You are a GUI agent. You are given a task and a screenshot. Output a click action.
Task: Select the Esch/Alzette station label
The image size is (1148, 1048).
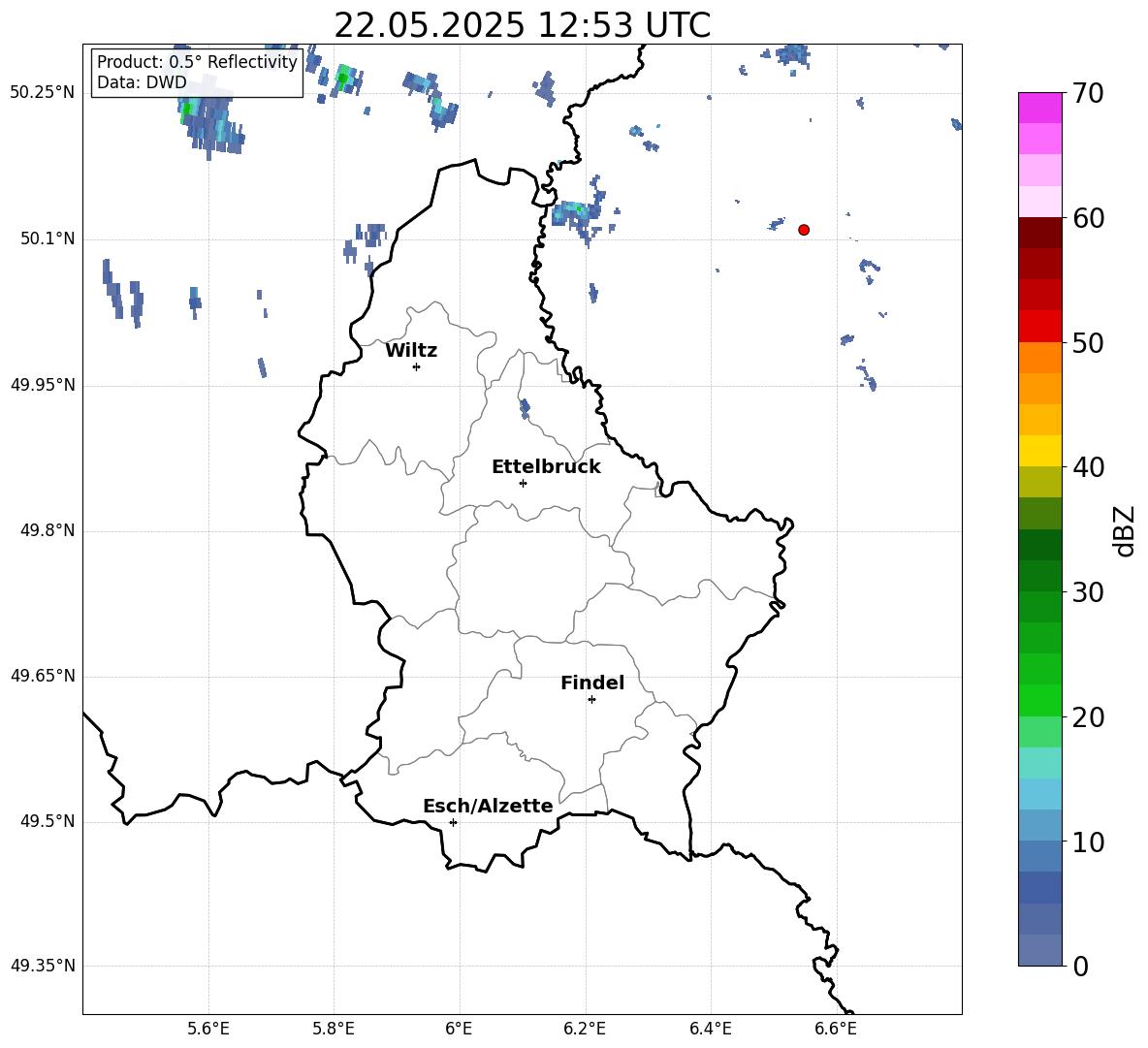tap(489, 807)
